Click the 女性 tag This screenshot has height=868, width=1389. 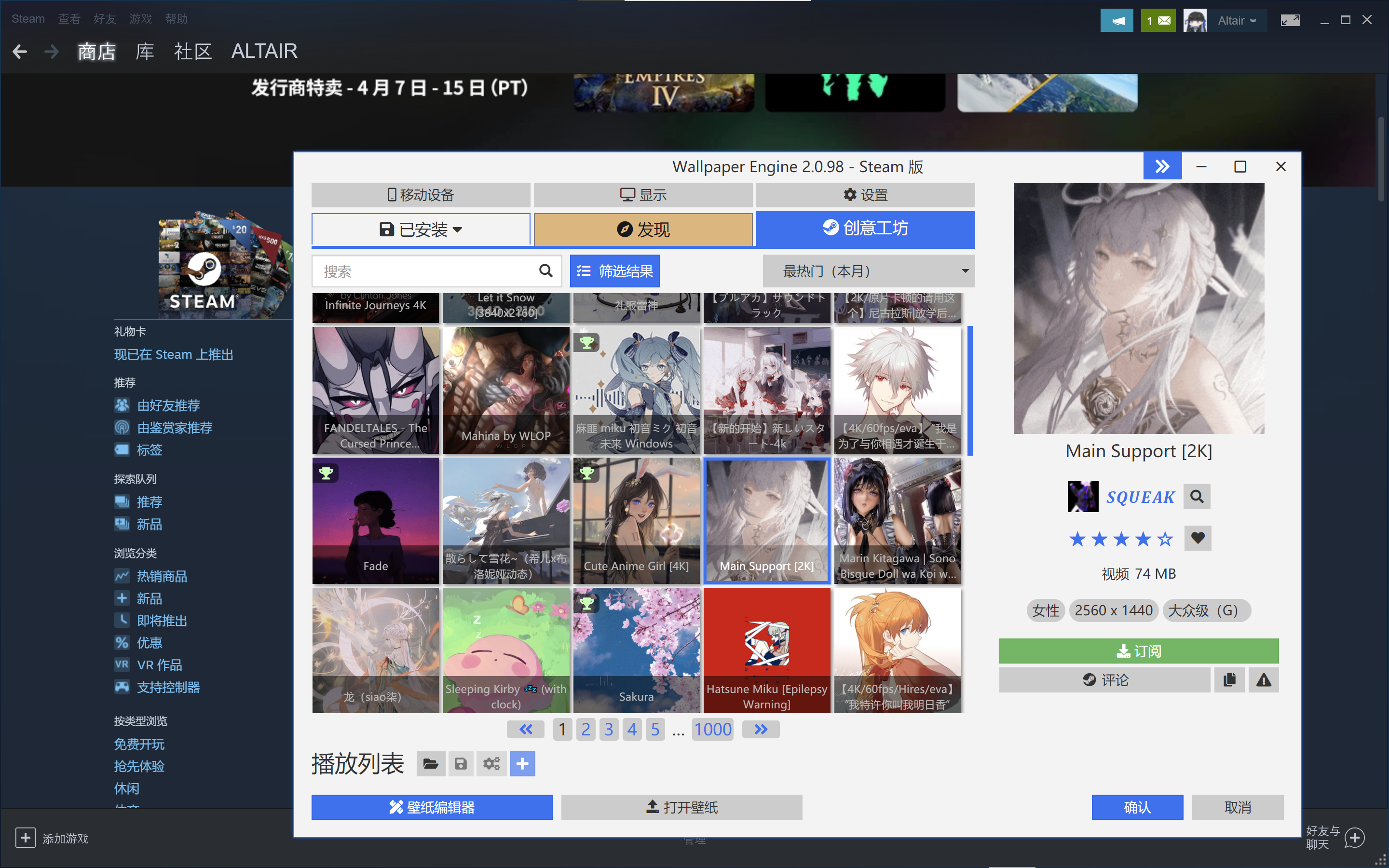point(1046,610)
